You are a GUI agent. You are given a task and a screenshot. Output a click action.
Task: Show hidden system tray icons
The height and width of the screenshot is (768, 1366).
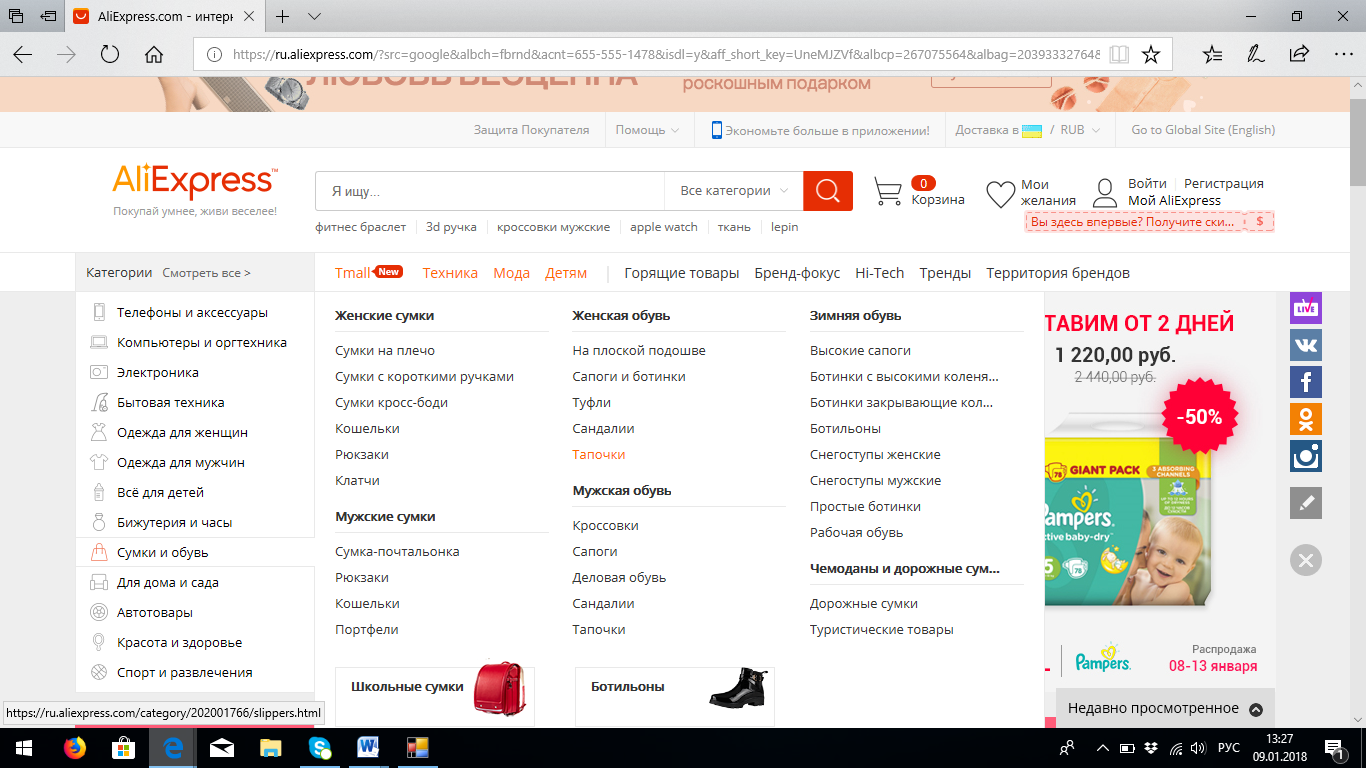tap(1103, 747)
